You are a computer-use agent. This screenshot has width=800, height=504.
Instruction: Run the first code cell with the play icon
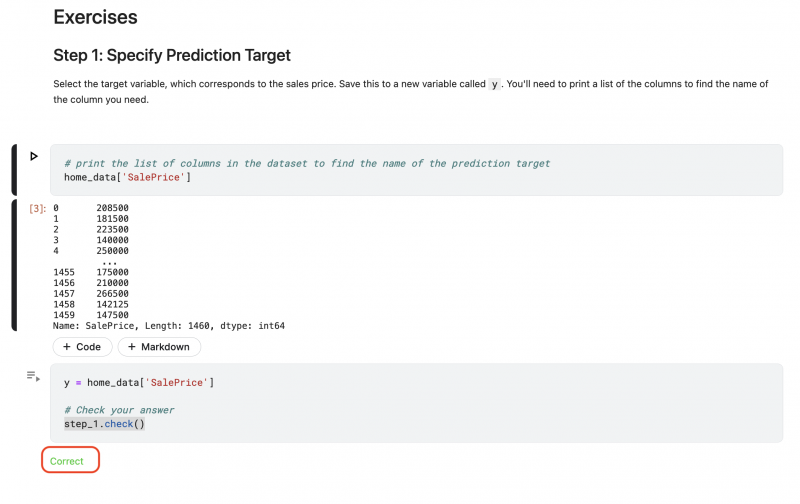[33, 156]
